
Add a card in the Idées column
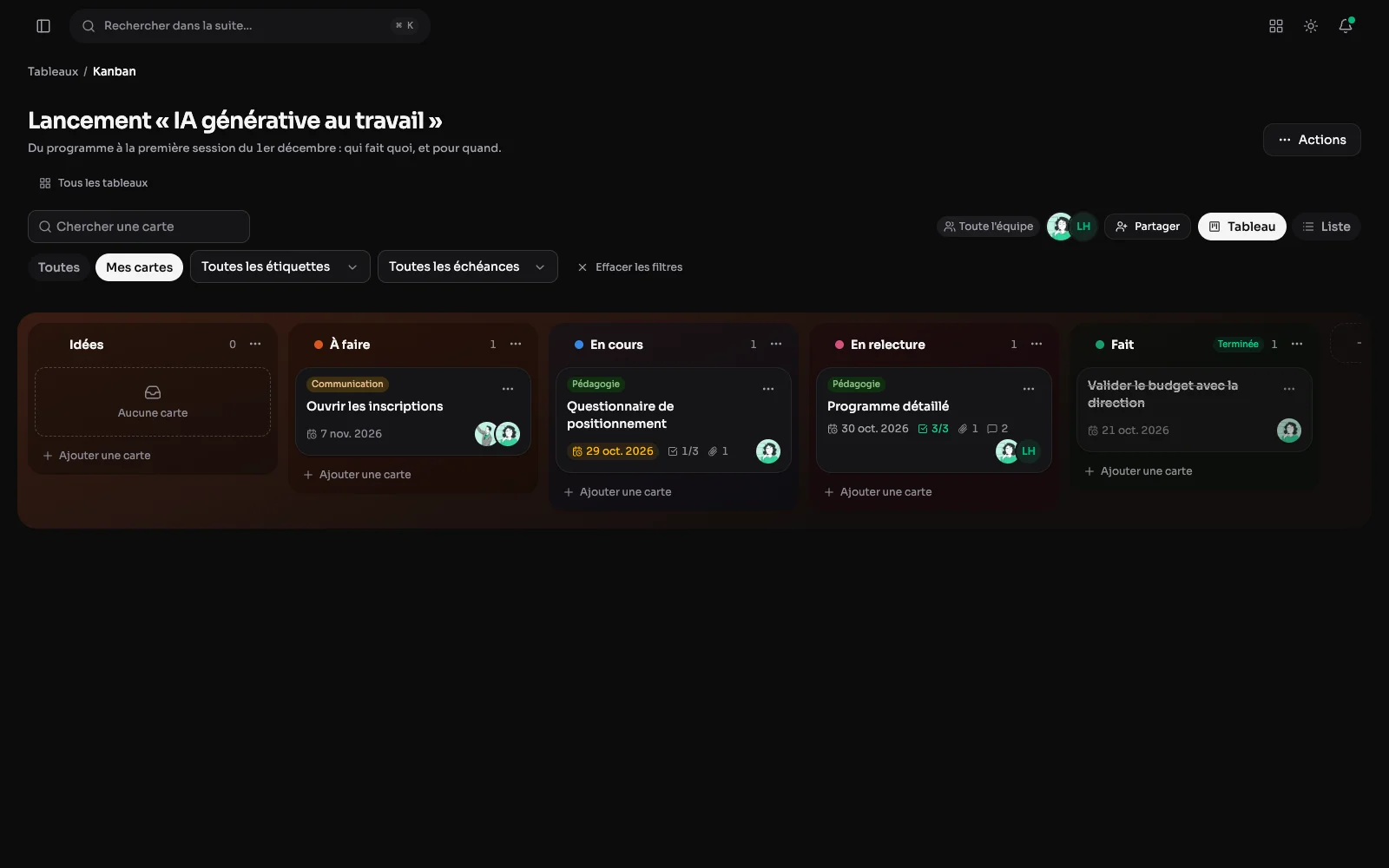click(x=96, y=456)
